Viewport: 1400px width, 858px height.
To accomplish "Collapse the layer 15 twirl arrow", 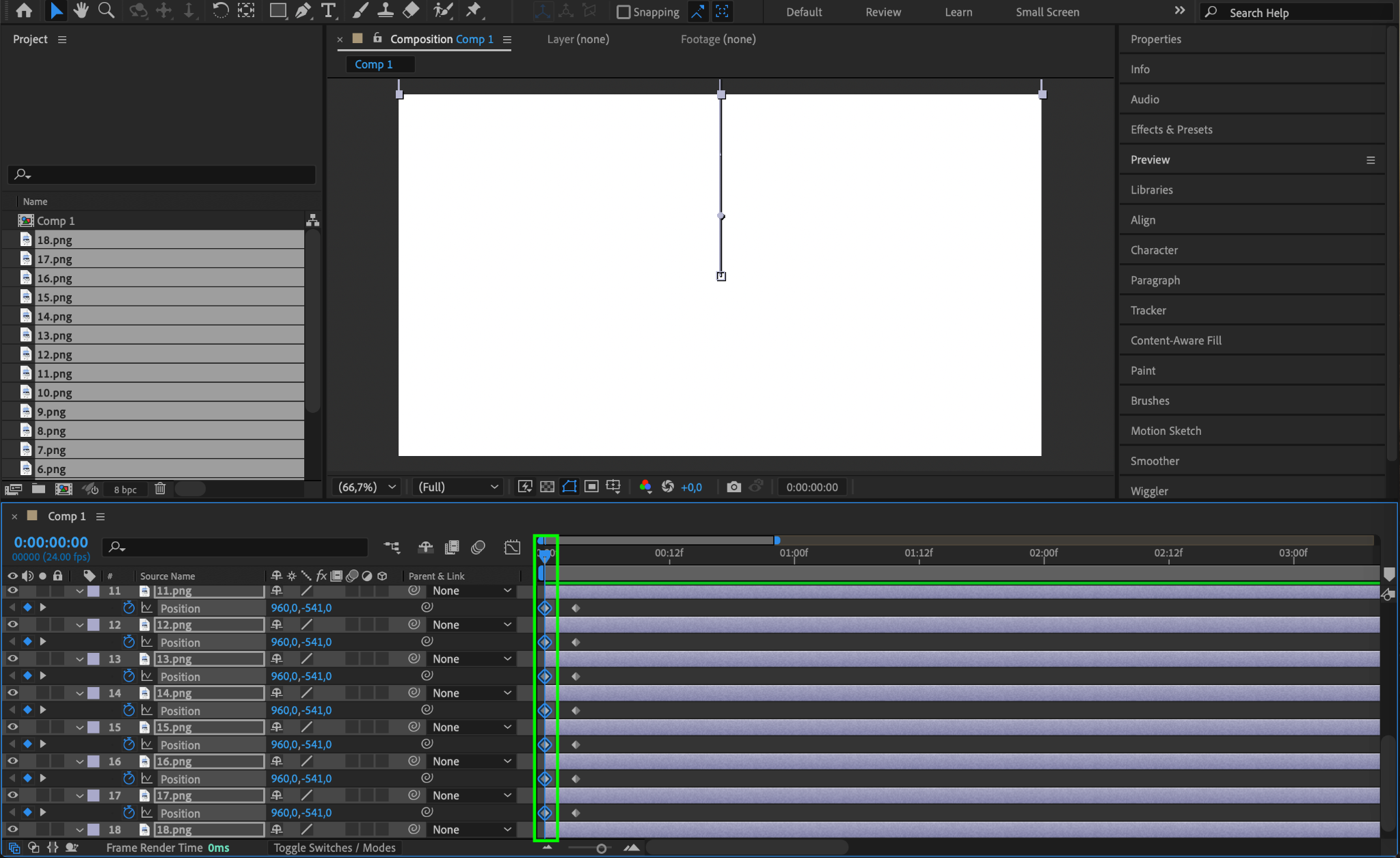I will click(x=80, y=727).
